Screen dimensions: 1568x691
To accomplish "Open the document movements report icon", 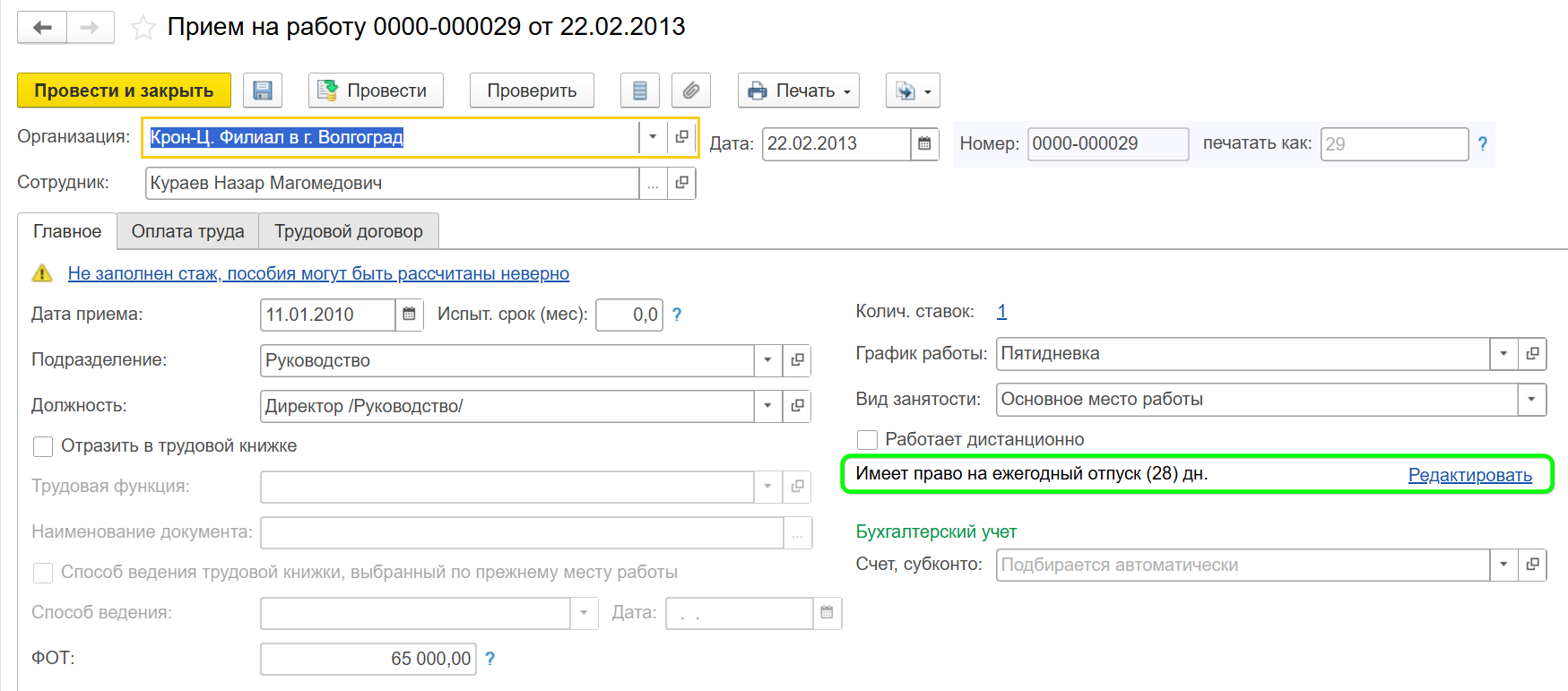I will (639, 91).
